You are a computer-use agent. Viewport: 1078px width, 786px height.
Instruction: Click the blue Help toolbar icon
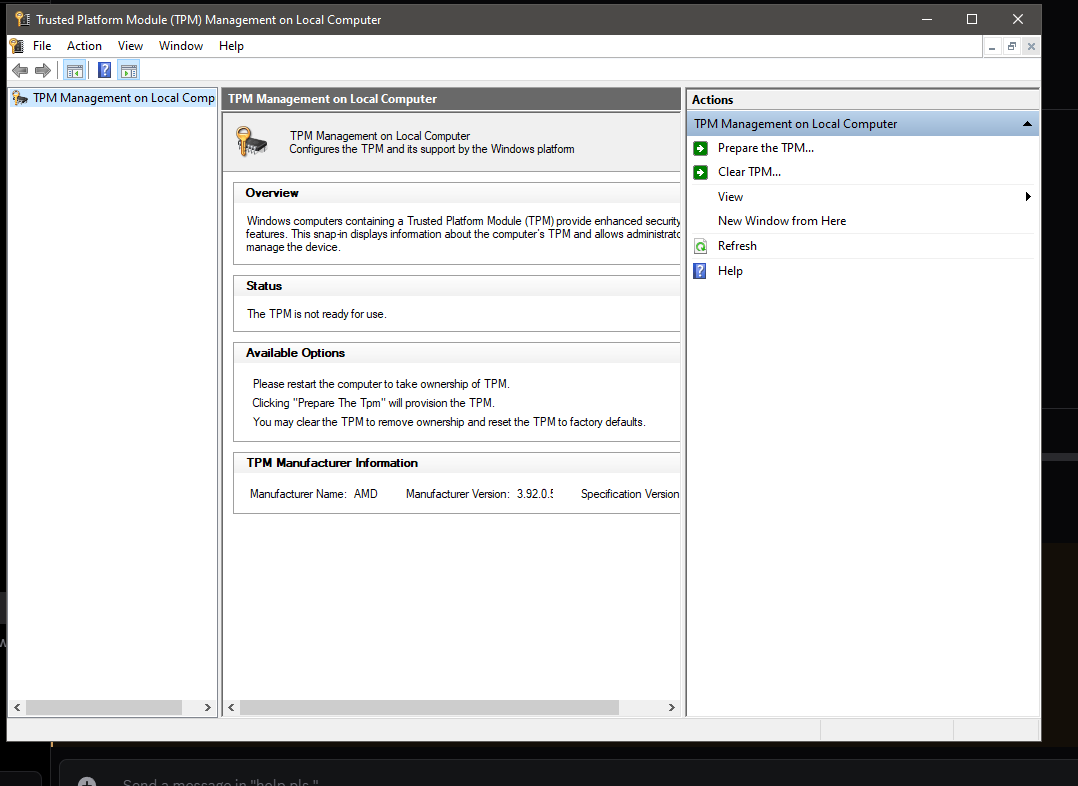coord(104,70)
